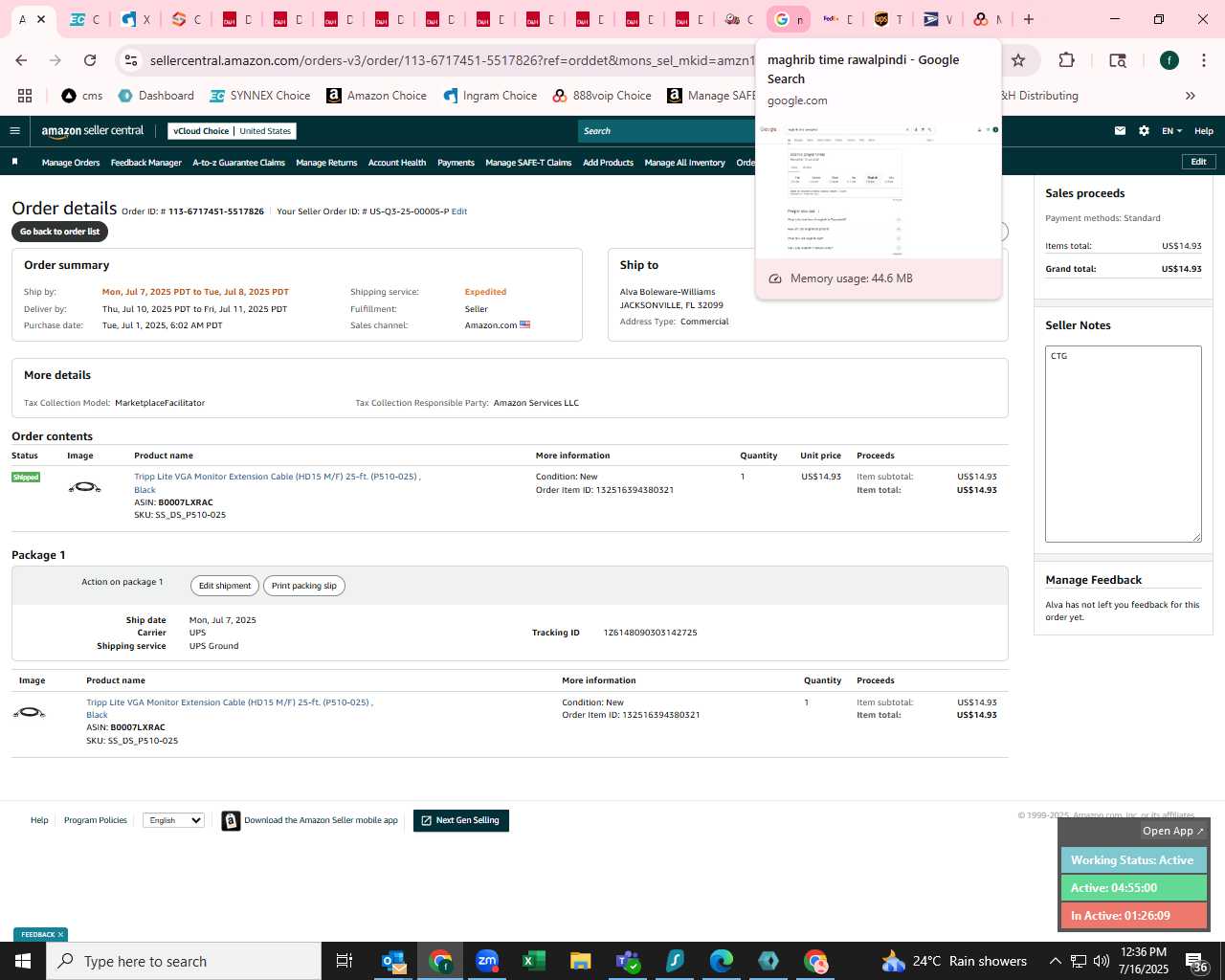Open Microsoft Edge from the taskbar
1225x980 pixels.
(x=722, y=961)
